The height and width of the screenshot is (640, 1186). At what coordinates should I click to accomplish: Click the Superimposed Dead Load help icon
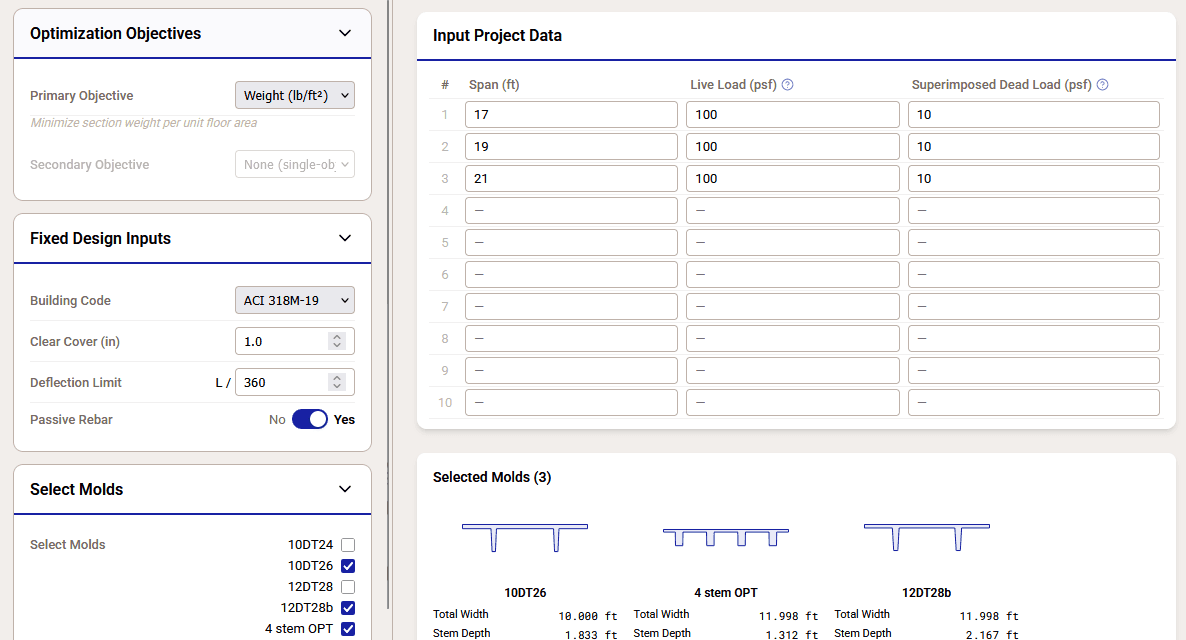point(1102,84)
